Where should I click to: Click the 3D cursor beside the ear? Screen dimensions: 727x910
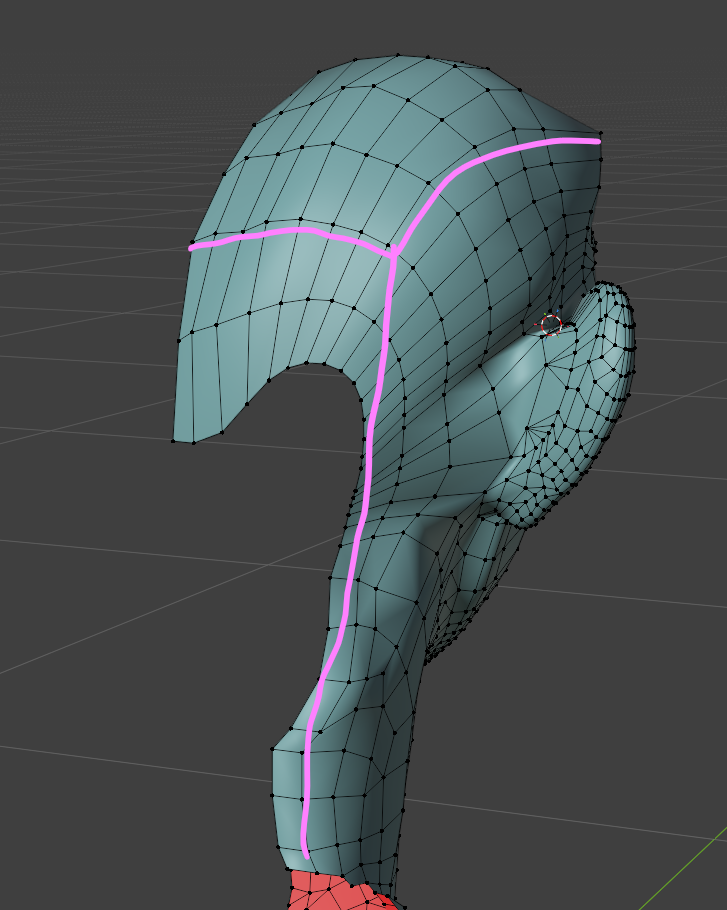click(x=551, y=323)
